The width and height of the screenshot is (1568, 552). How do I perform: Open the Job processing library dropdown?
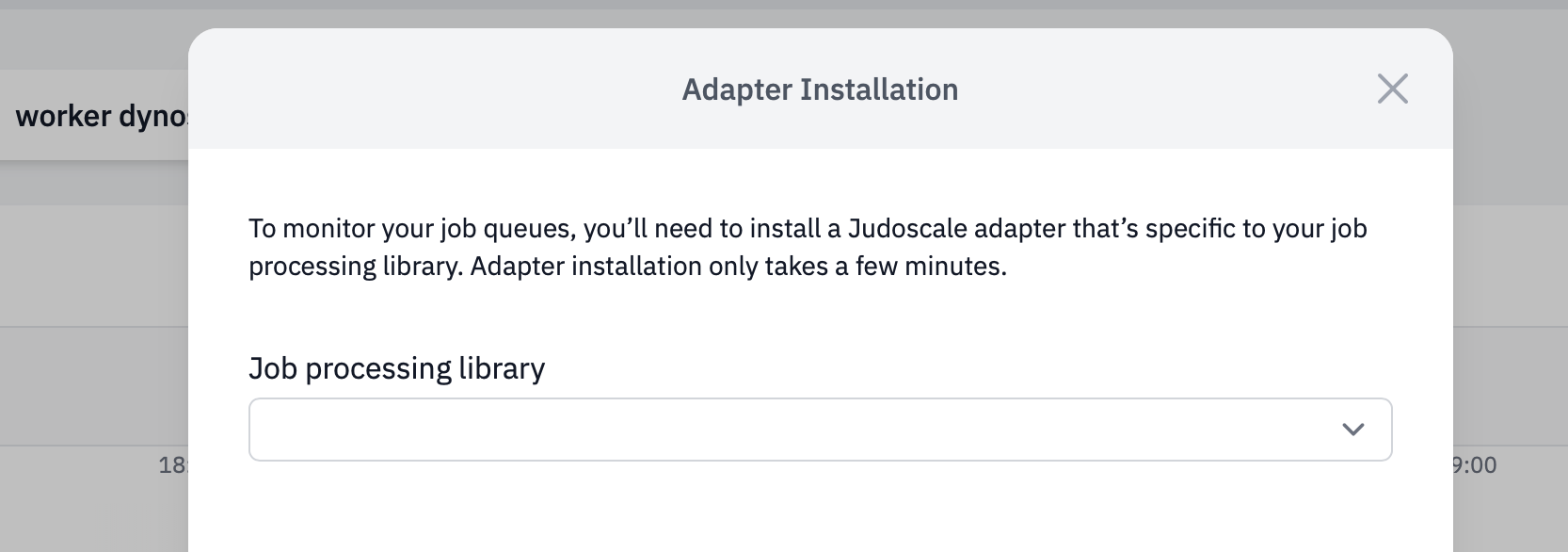click(x=819, y=430)
